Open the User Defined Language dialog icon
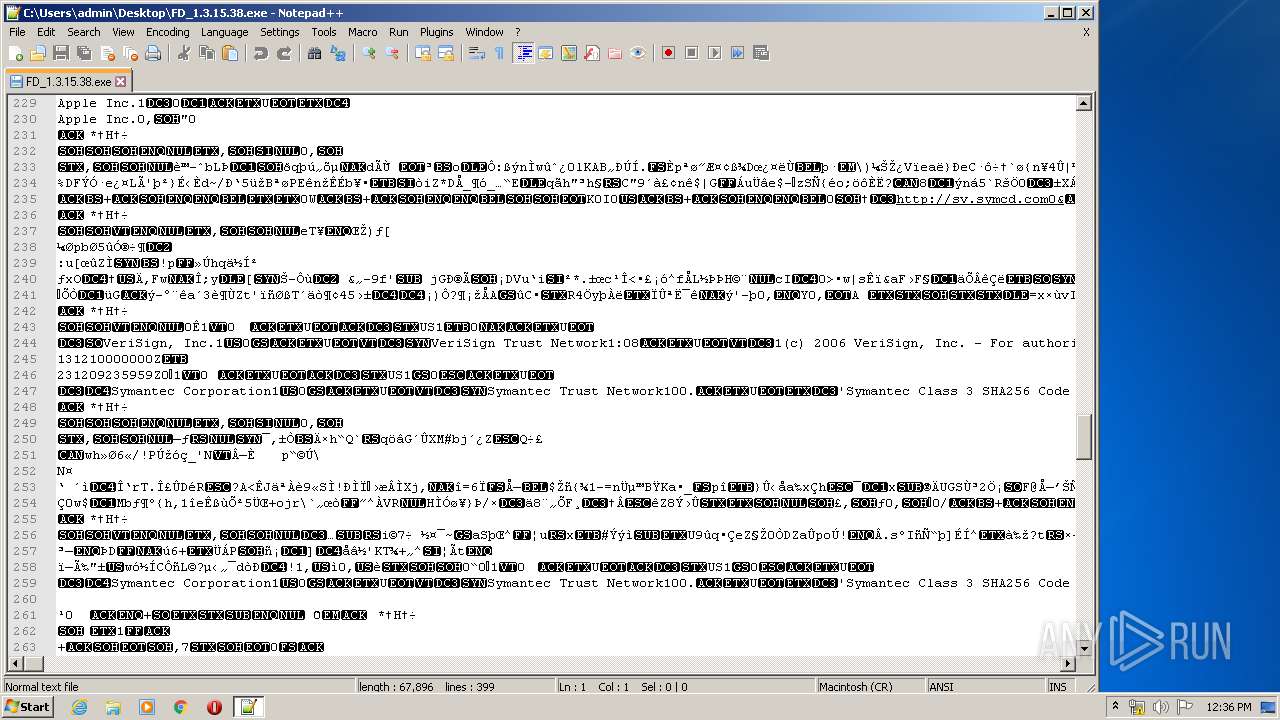 click(x=546, y=53)
